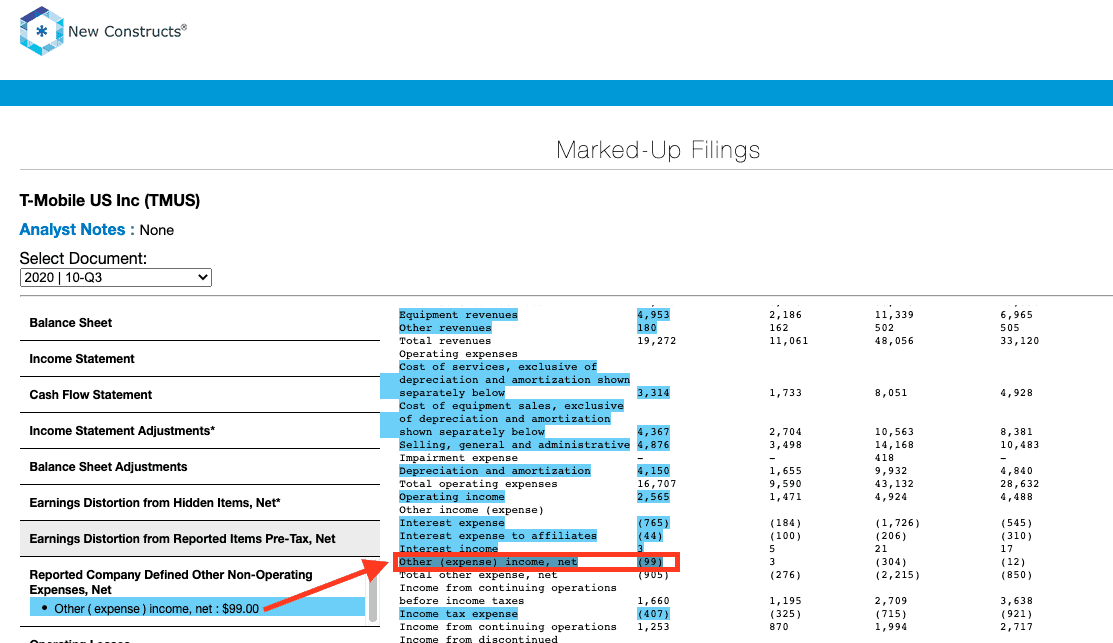Click the Total operating expenses label
Image resolution: width=1113 pixels, height=643 pixels.
[x=478, y=484]
